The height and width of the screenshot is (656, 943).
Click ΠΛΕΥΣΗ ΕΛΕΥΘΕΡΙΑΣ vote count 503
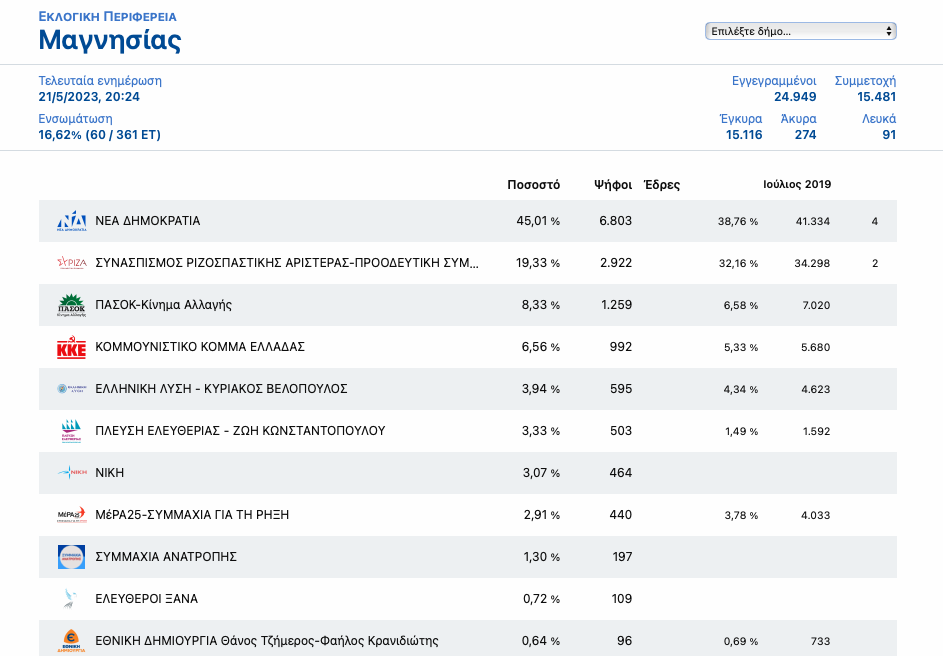(621, 431)
